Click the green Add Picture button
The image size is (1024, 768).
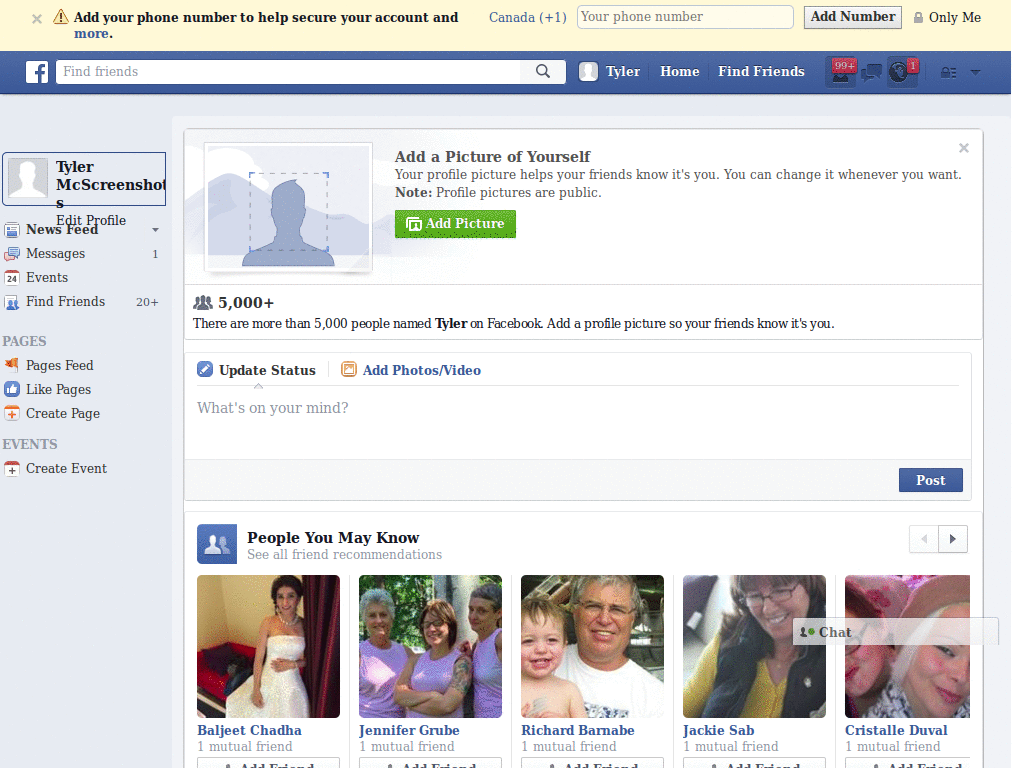tap(455, 224)
